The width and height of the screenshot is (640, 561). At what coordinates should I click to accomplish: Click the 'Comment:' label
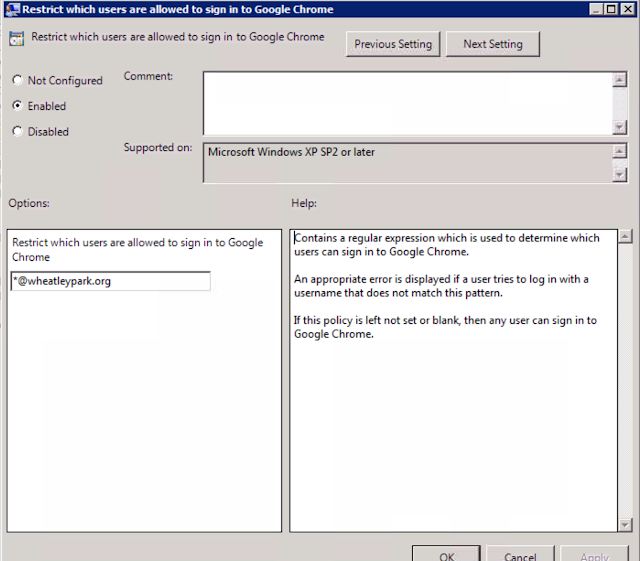tap(148, 76)
